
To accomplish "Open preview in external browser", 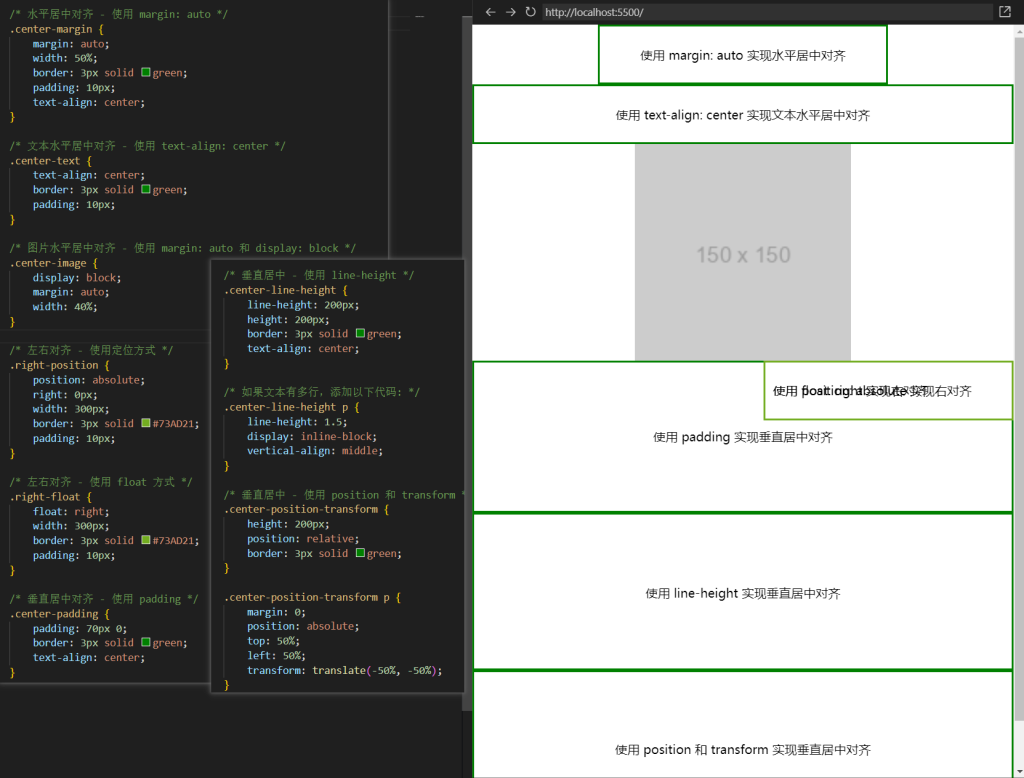I will [1004, 12].
